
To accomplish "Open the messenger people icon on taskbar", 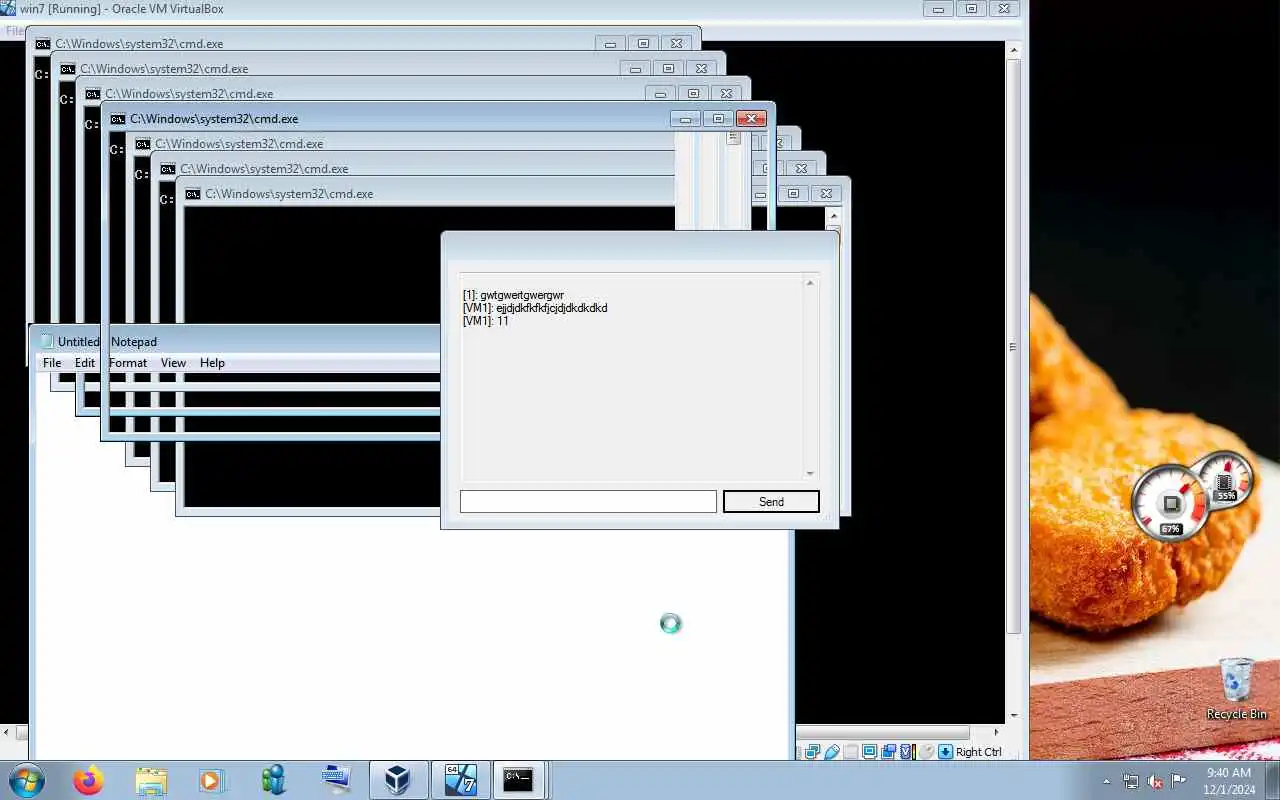I will [273, 780].
